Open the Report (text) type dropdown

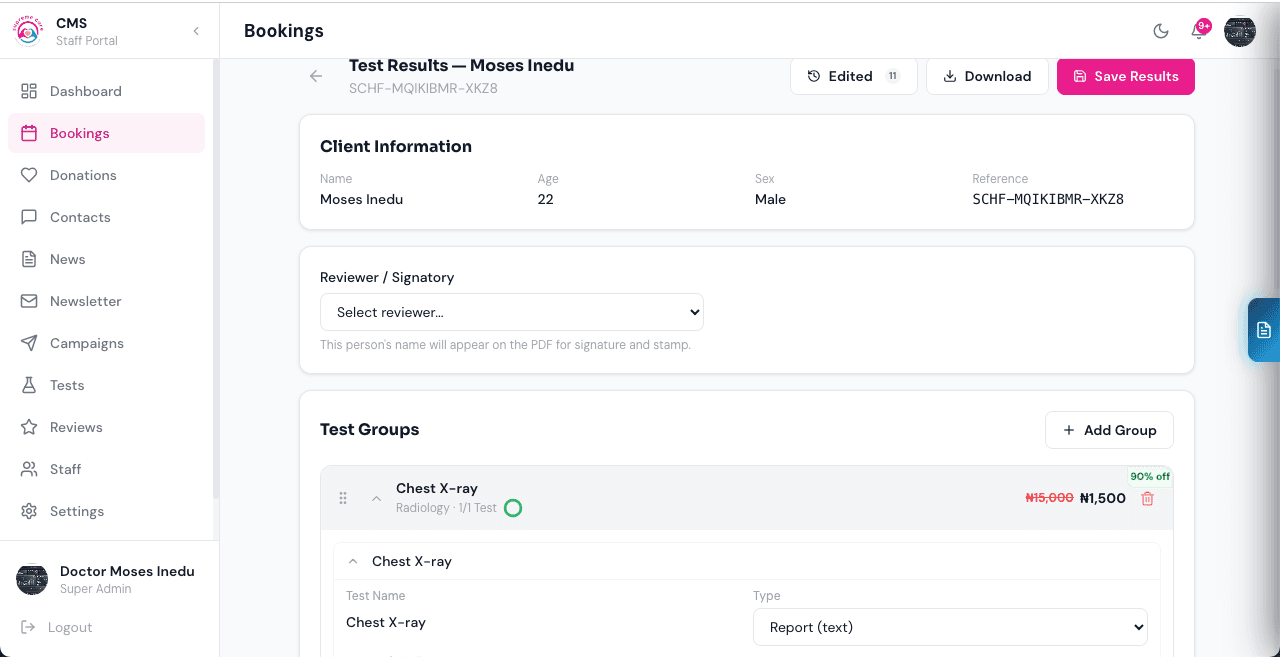click(x=950, y=627)
